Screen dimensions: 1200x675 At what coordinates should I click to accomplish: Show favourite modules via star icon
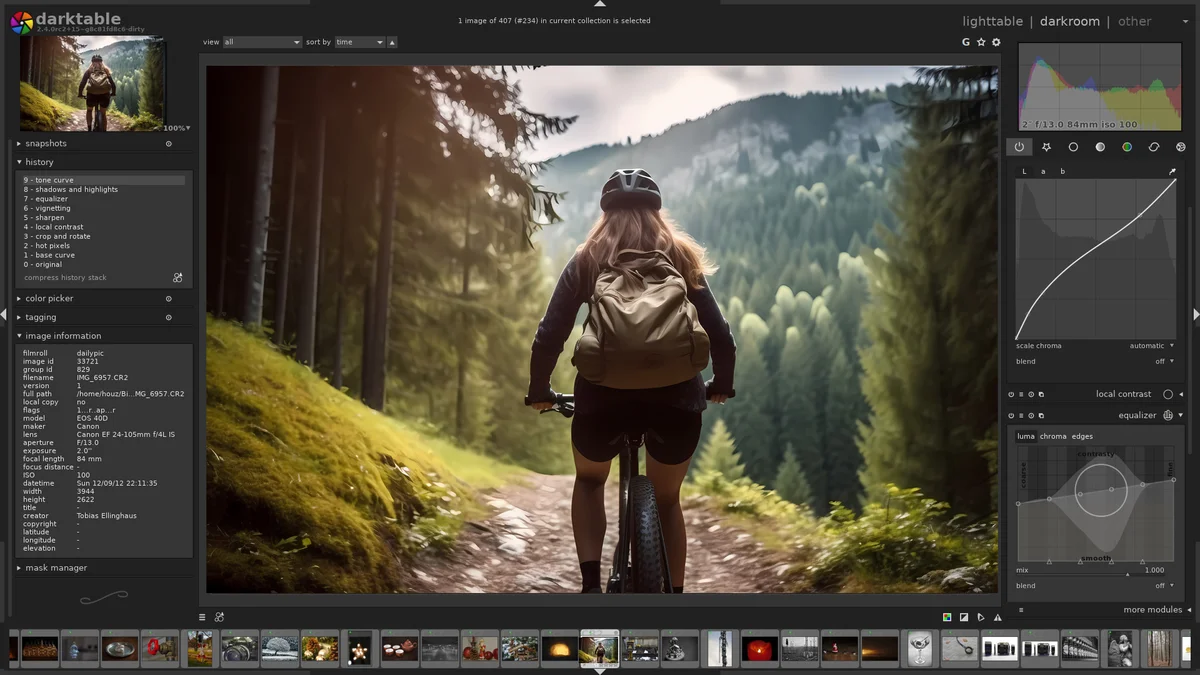[1046, 147]
